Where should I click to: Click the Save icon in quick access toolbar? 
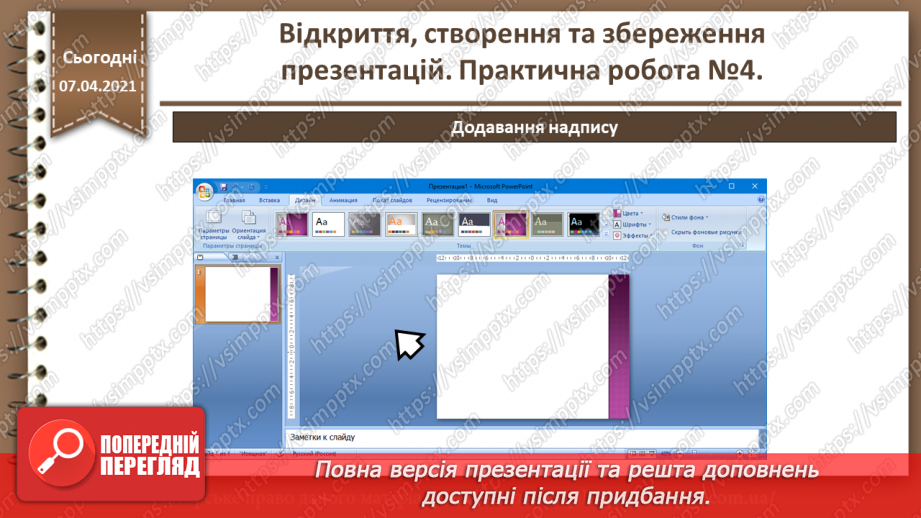pos(223,187)
